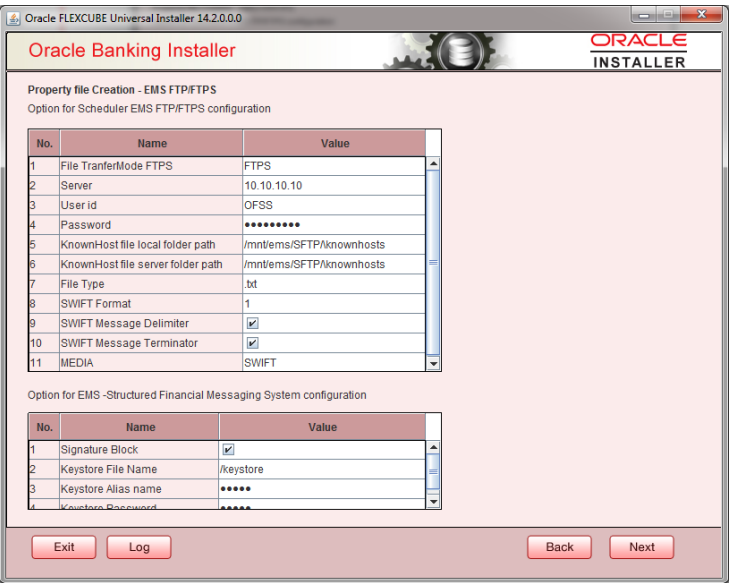Click scroll-up arrow of EMS Structured table

(x=433, y=447)
